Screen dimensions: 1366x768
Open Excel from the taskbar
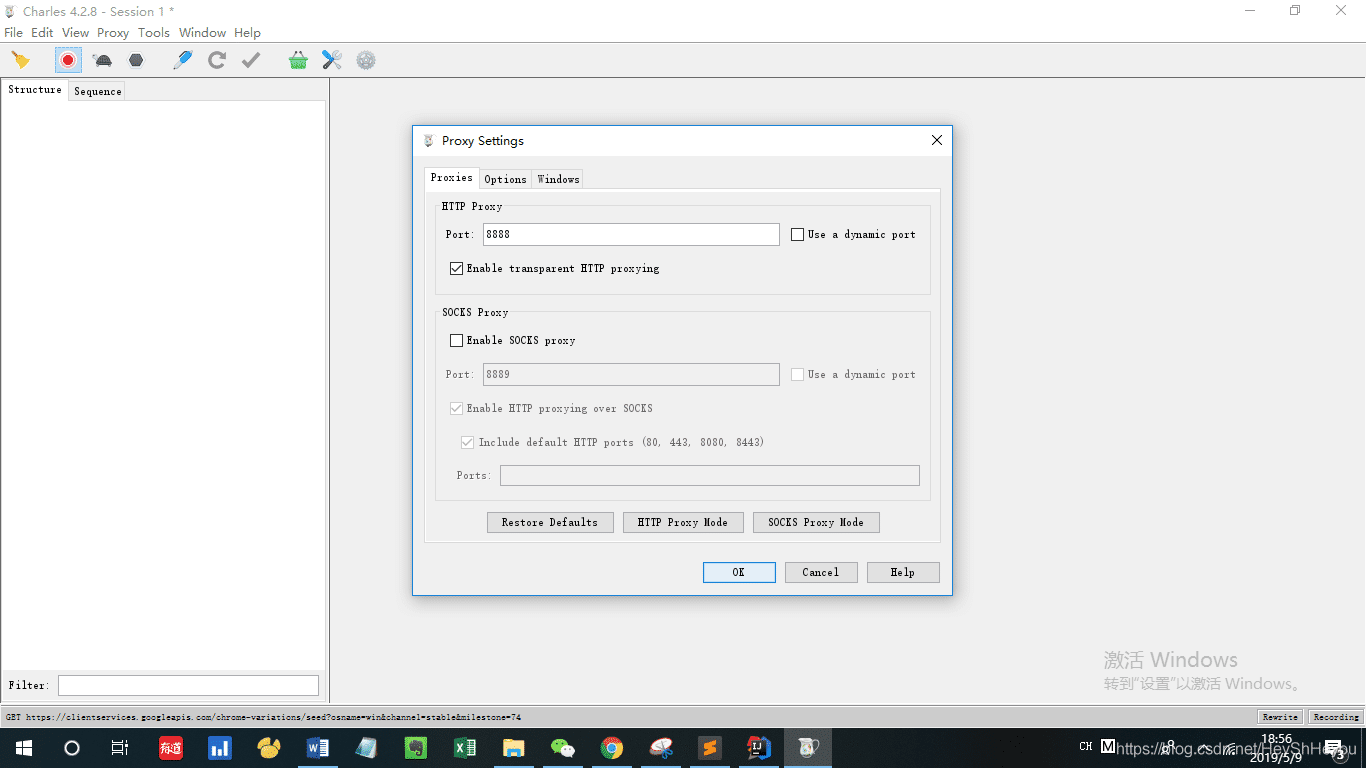coord(465,748)
